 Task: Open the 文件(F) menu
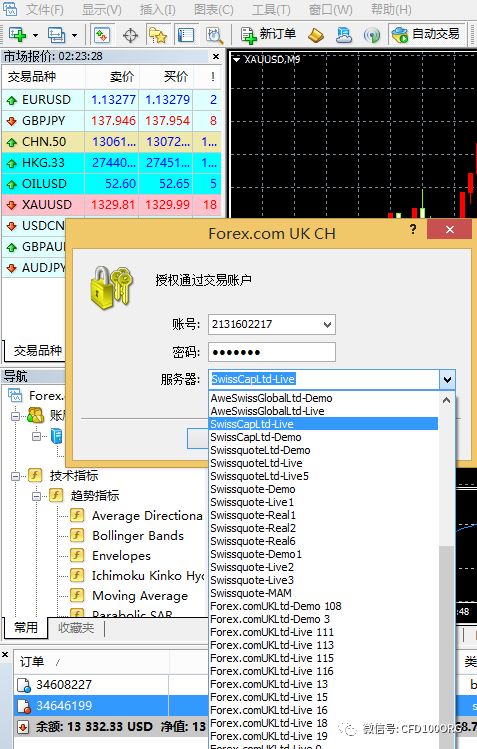[x=44, y=9]
